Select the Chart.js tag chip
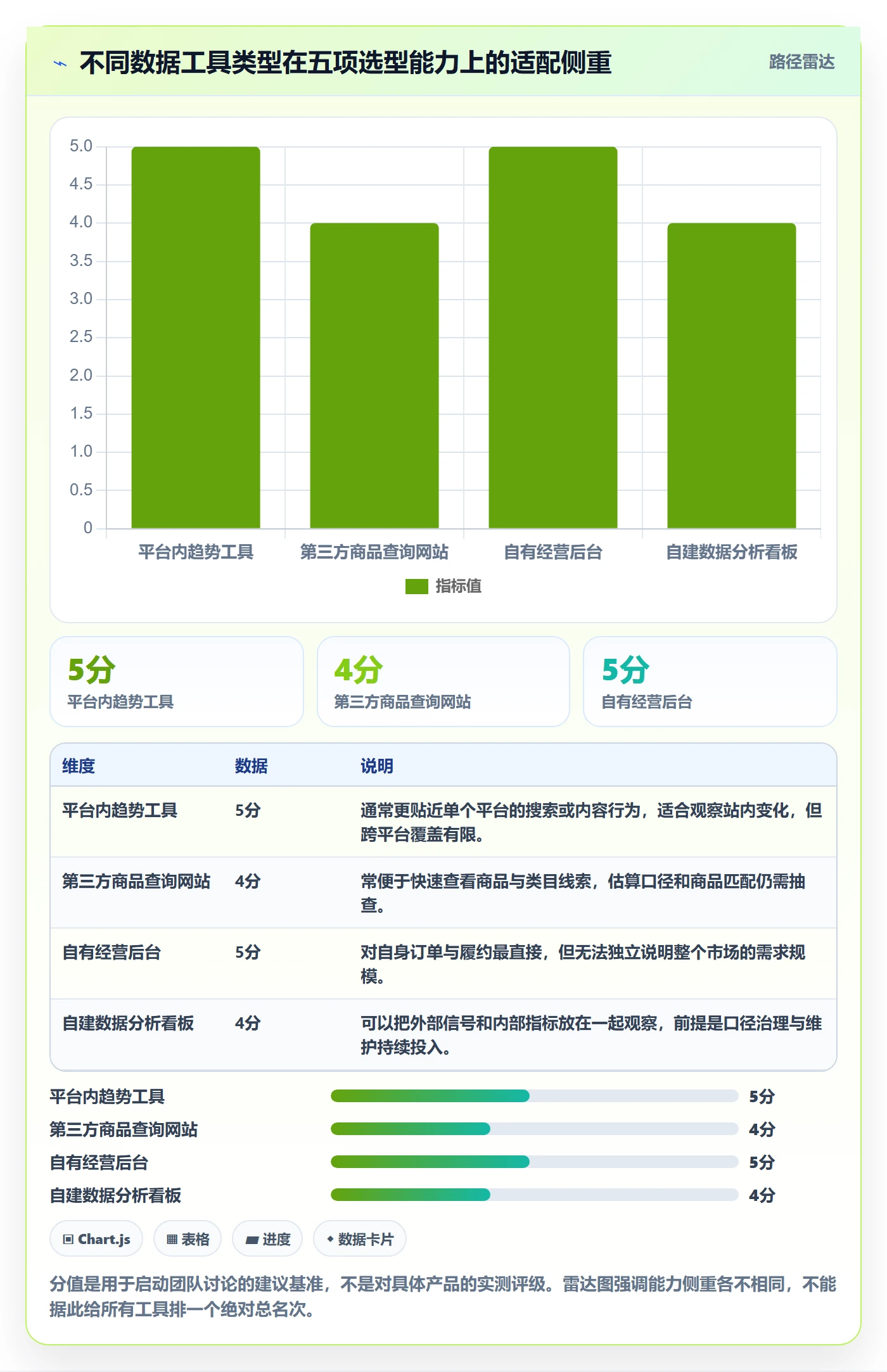Viewport: 887px width, 1372px height. [96, 1238]
